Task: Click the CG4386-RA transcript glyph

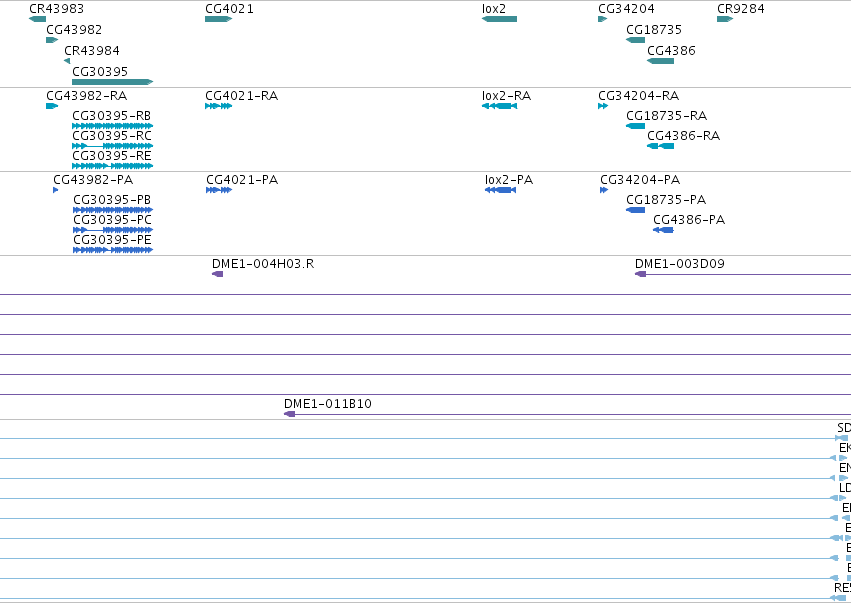Action: click(x=661, y=146)
